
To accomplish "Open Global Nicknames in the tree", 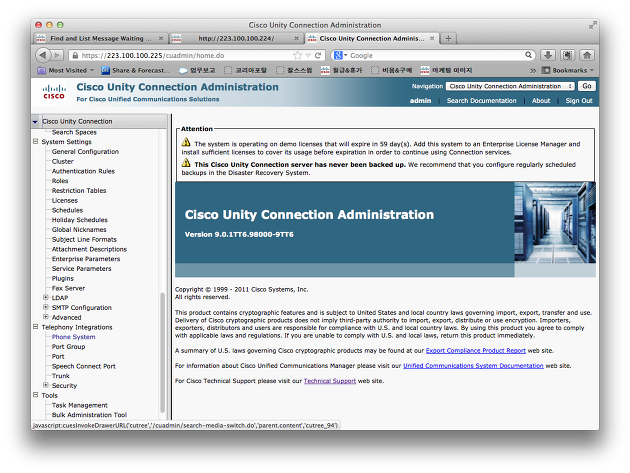I will click(x=79, y=229).
